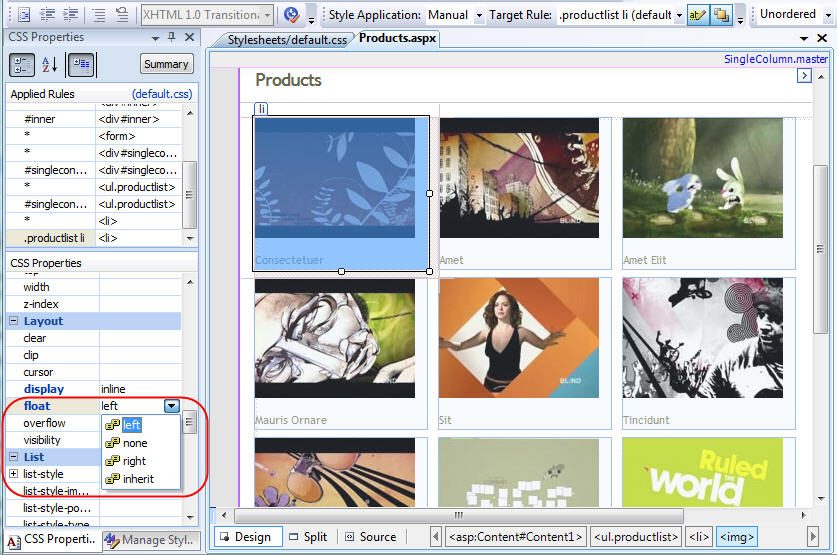Screen dimensions: 837x555
Task: Select the Amet Elit bunnies thumbnail
Action: coord(702,178)
